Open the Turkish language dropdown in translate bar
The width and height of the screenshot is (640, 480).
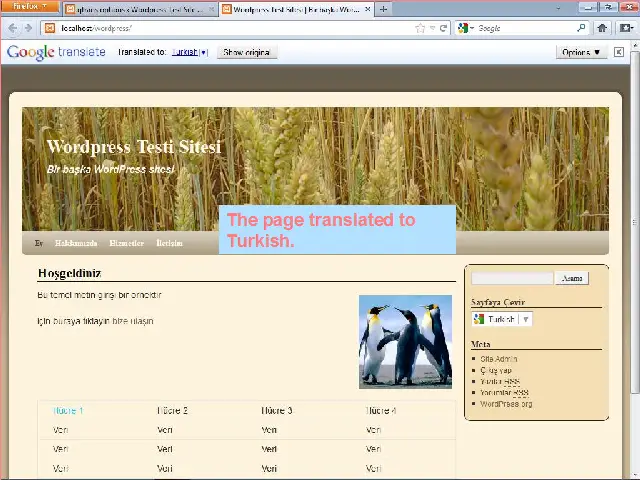coord(190,52)
